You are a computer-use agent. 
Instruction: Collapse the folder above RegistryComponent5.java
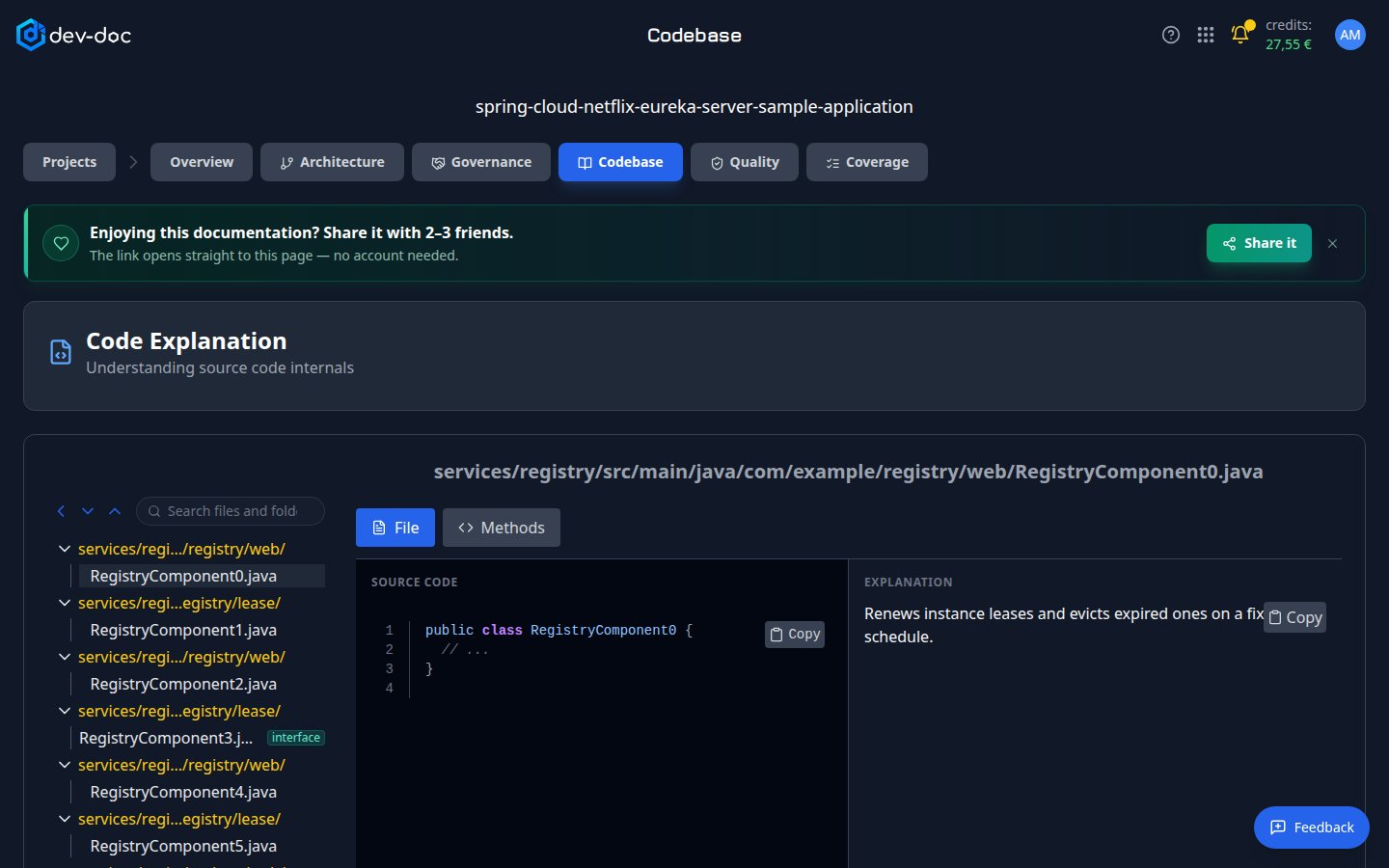click(x=65, y=819)
